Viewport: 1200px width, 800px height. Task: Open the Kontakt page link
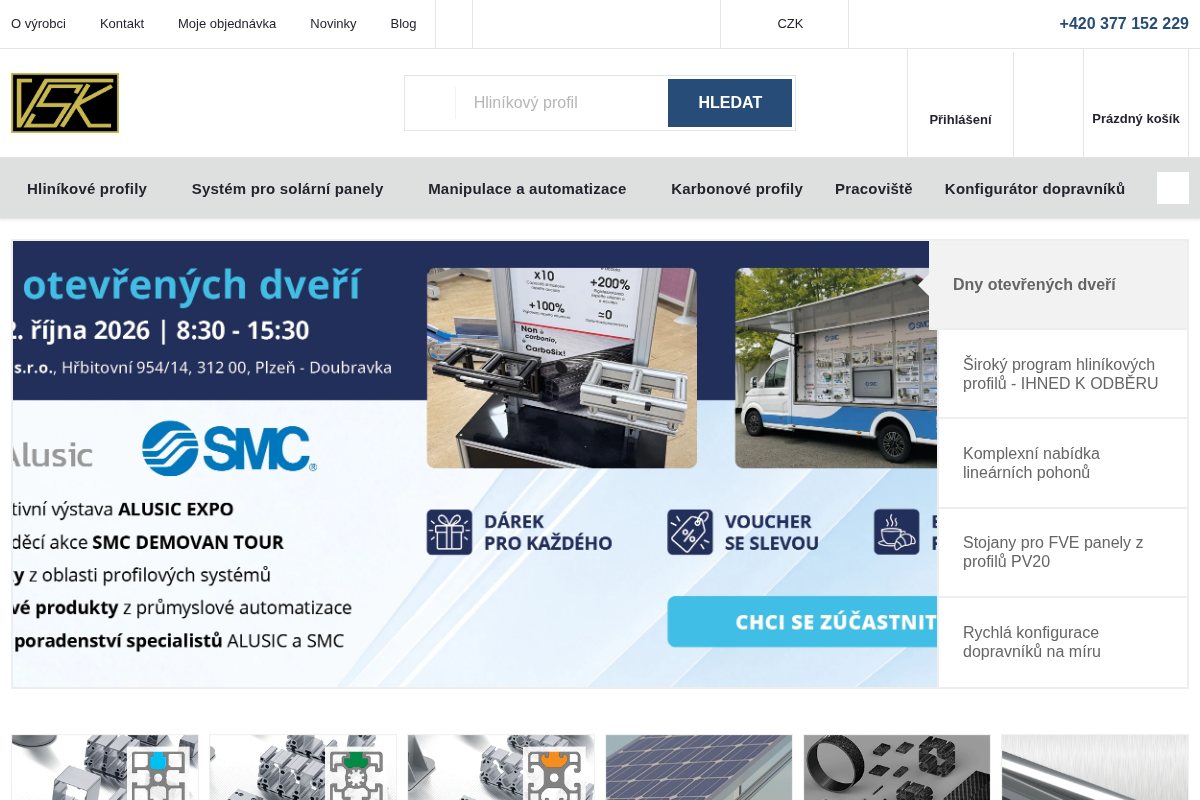pyautogui.click(x=122, y=23)
